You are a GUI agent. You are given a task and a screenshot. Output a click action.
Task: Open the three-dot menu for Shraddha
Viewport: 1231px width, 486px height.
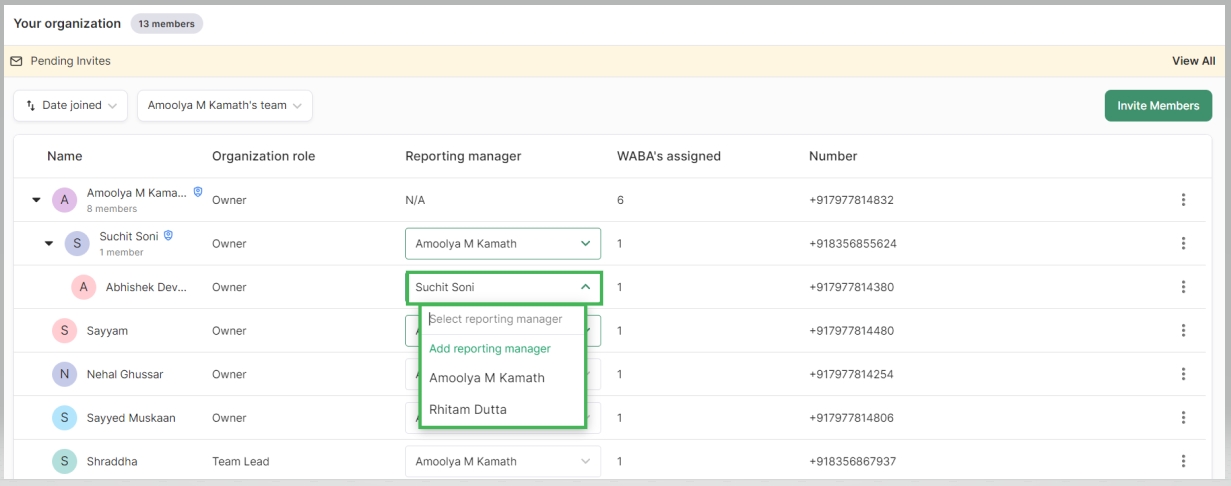(1183, 461)
